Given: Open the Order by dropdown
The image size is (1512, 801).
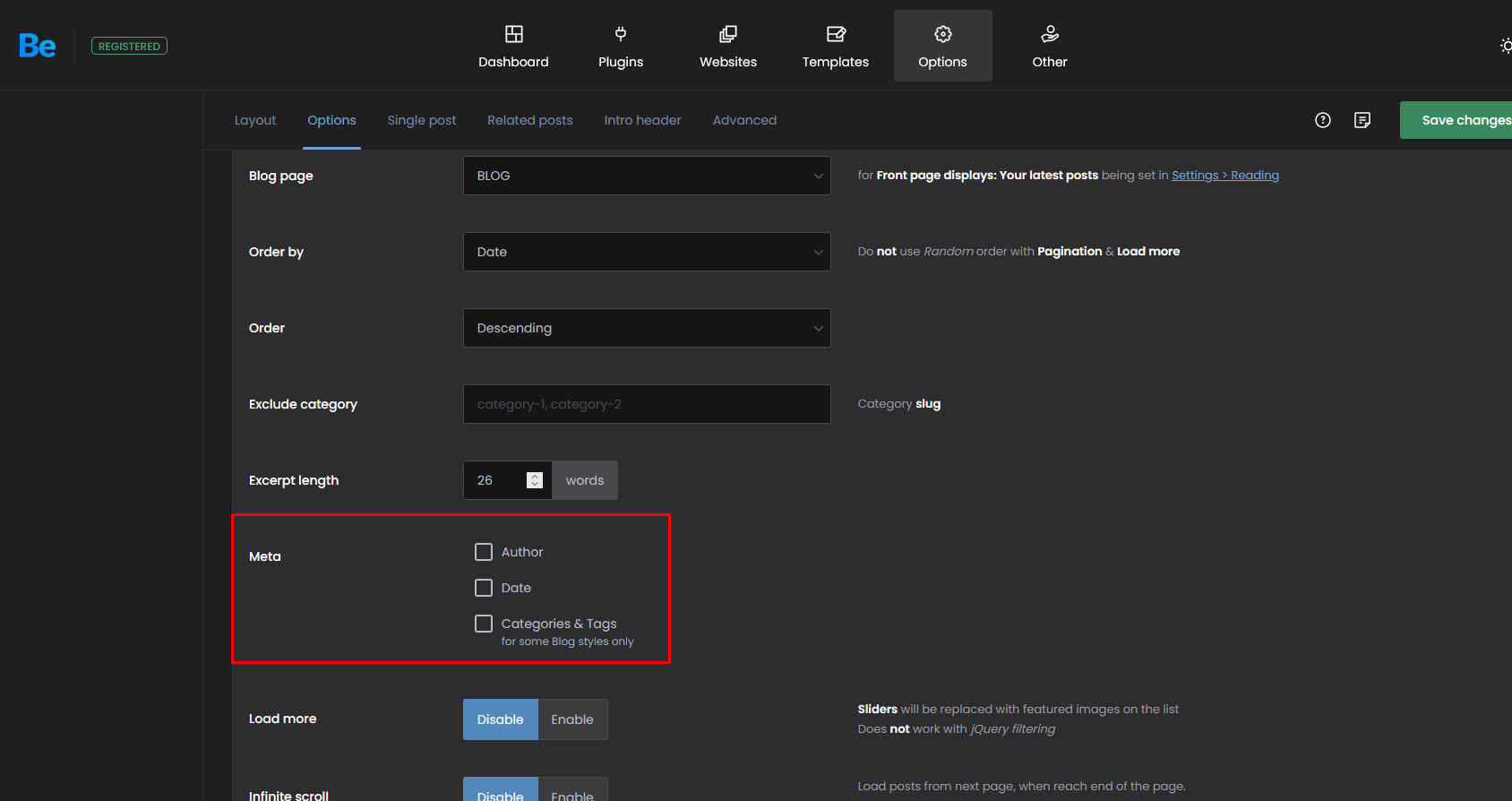Looking at the screenshot, I should coord(647,252).
